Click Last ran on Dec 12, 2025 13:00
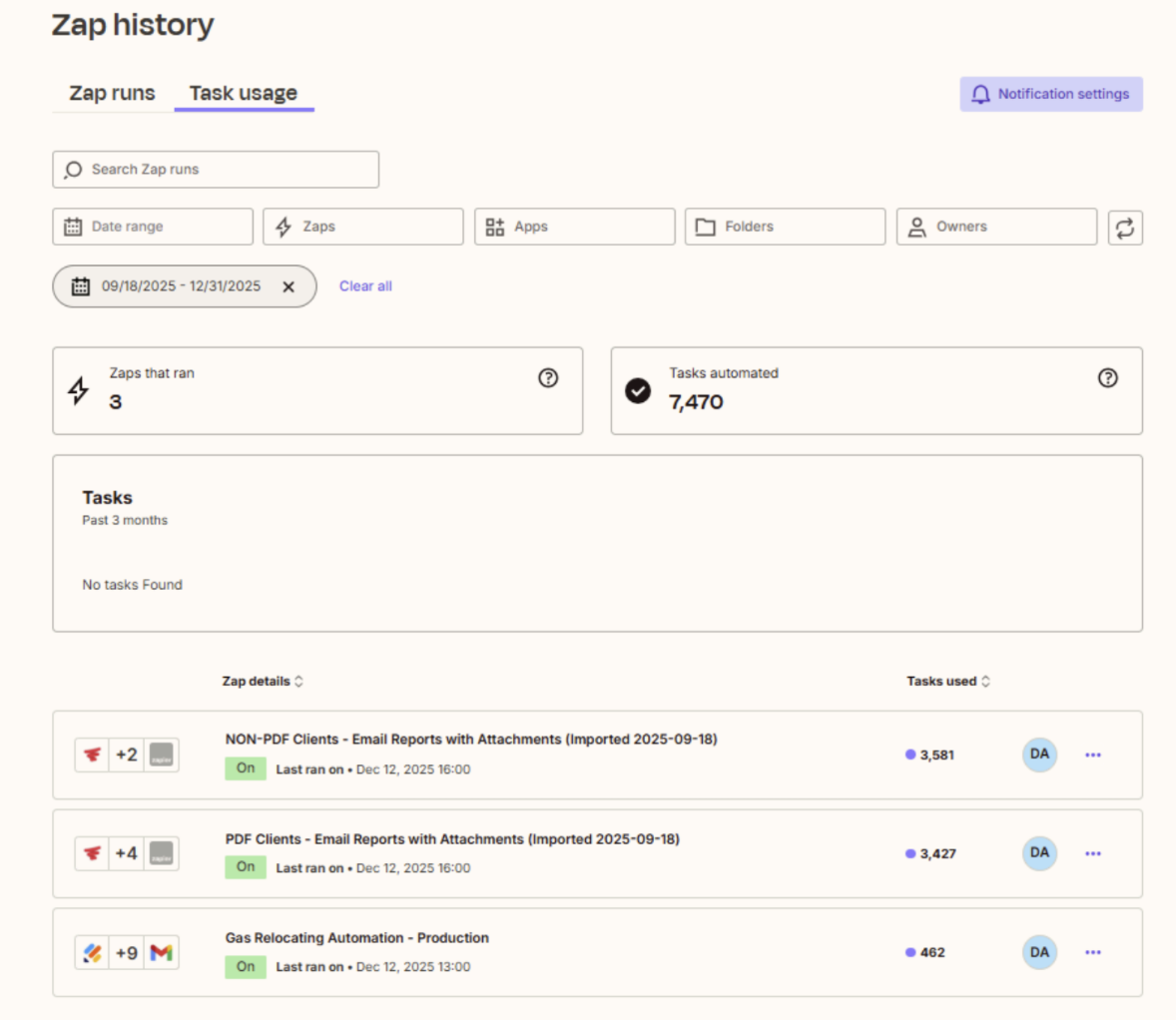Viewport: 1176px width, 1020px height. [x=372, y=967]
